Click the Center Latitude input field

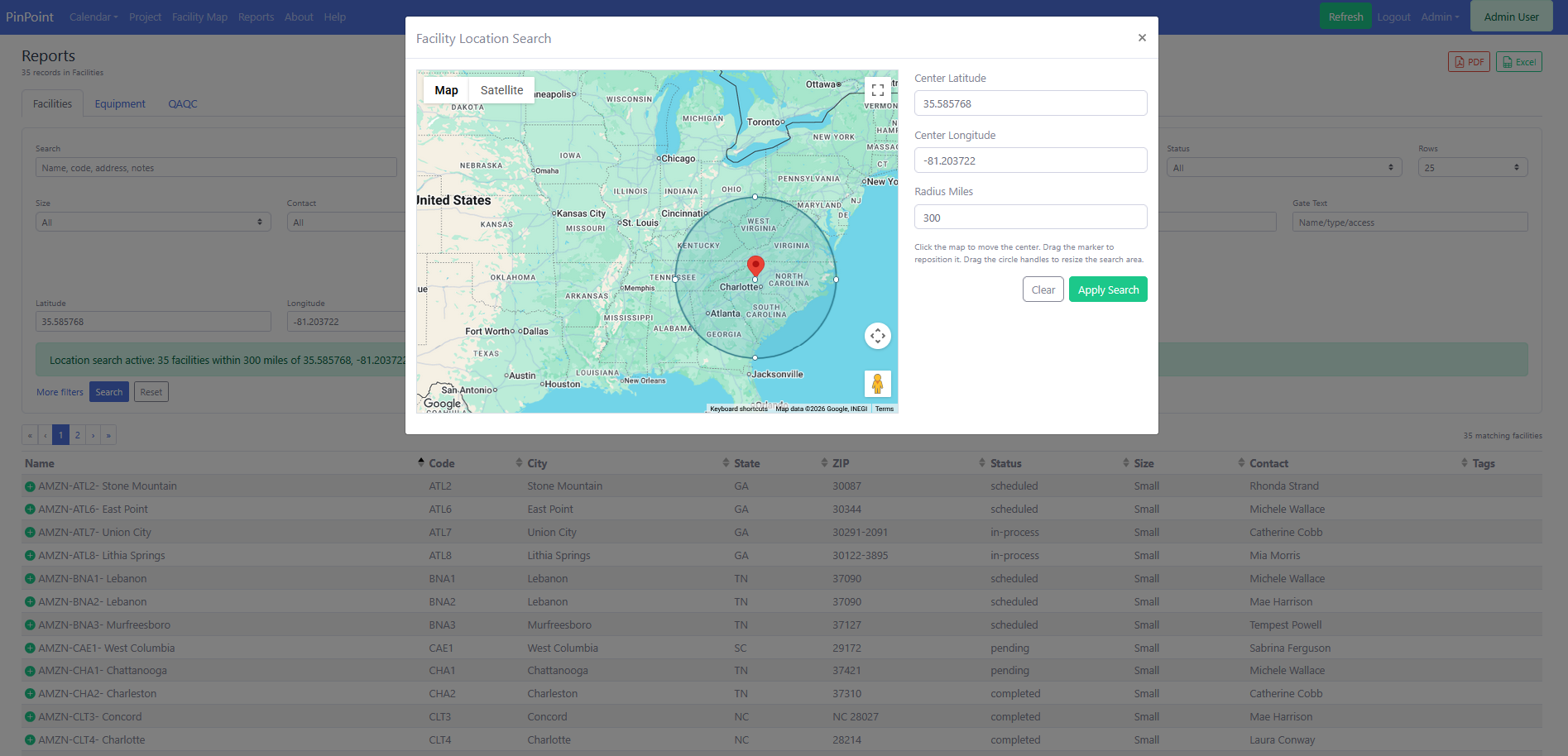(1030, 103)
